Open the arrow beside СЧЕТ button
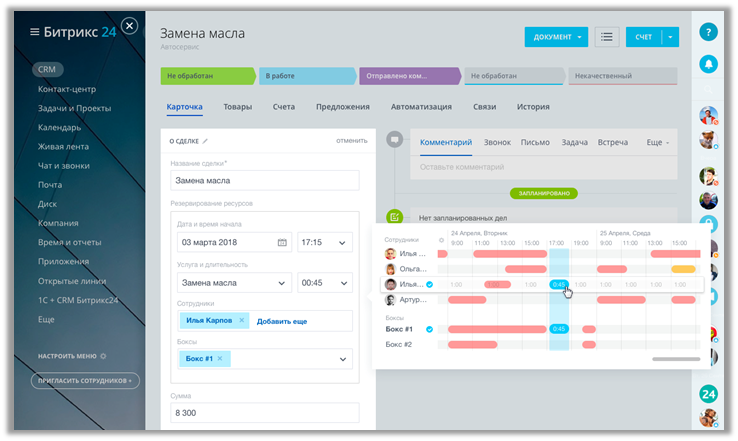This screenshot has height=441, width=738. point(670,37)
